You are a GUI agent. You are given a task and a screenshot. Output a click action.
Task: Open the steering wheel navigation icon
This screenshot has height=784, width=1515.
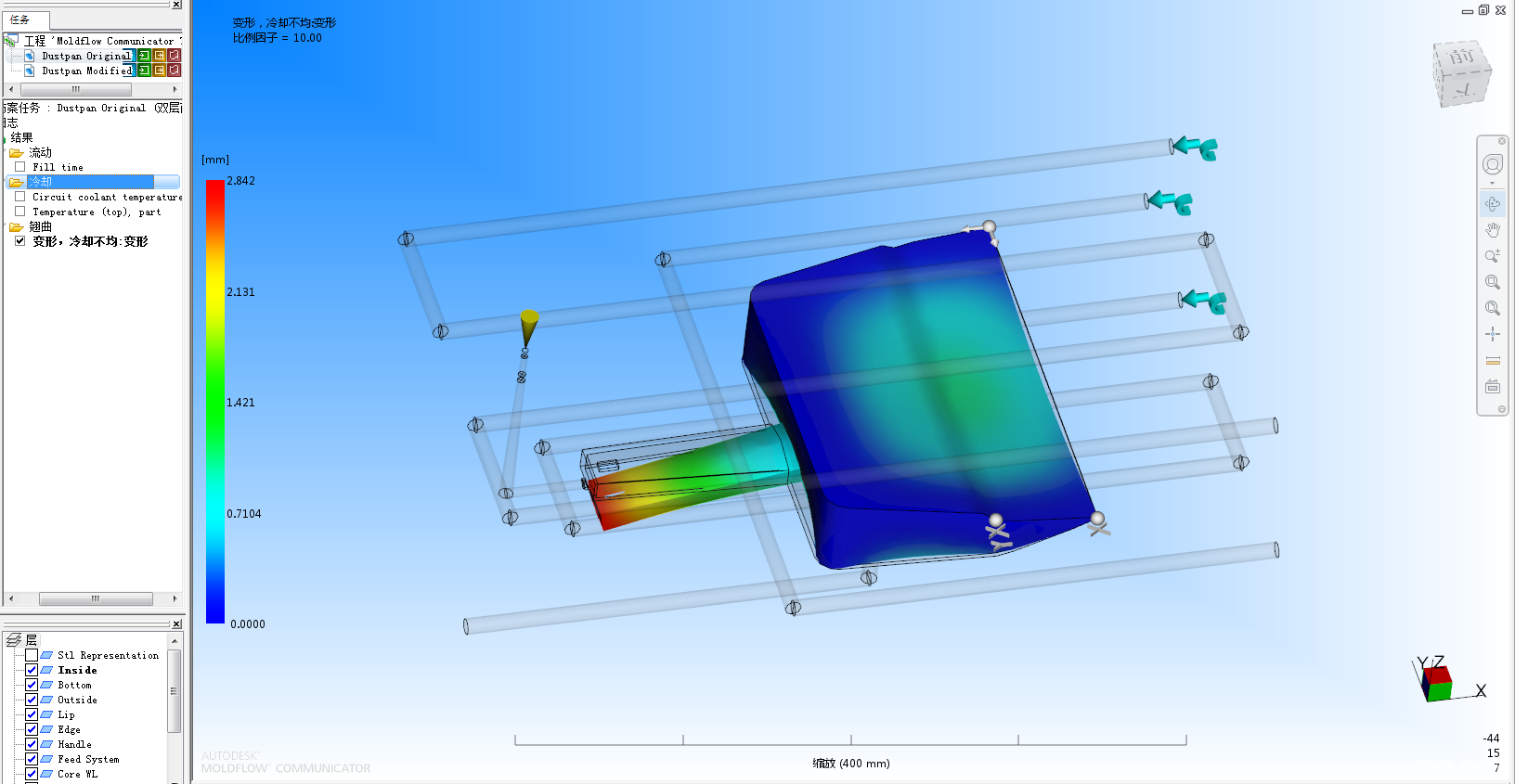pyautogui.click(x=1492, y=165)
